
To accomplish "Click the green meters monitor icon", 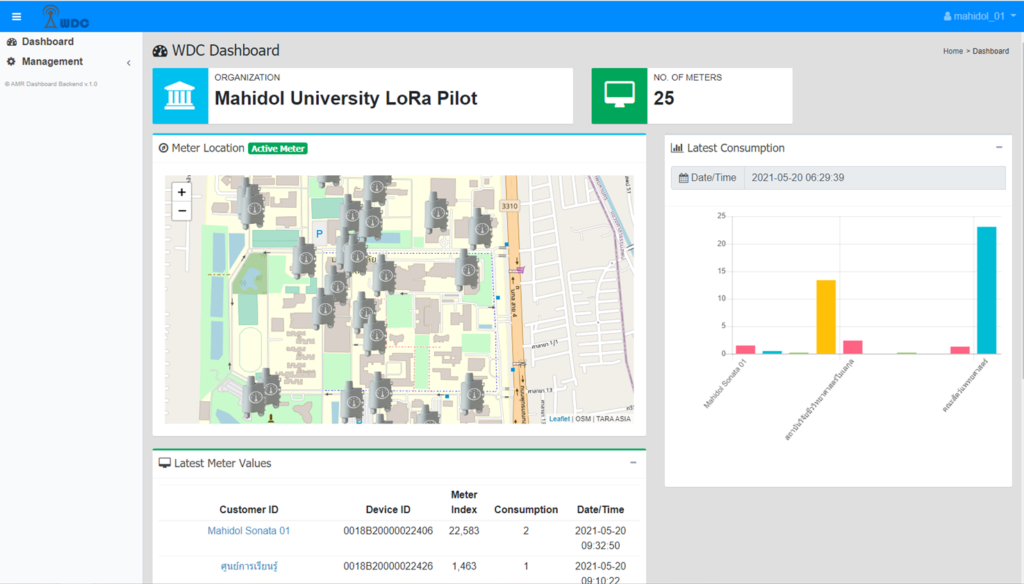I will click(x=619, y=96).
